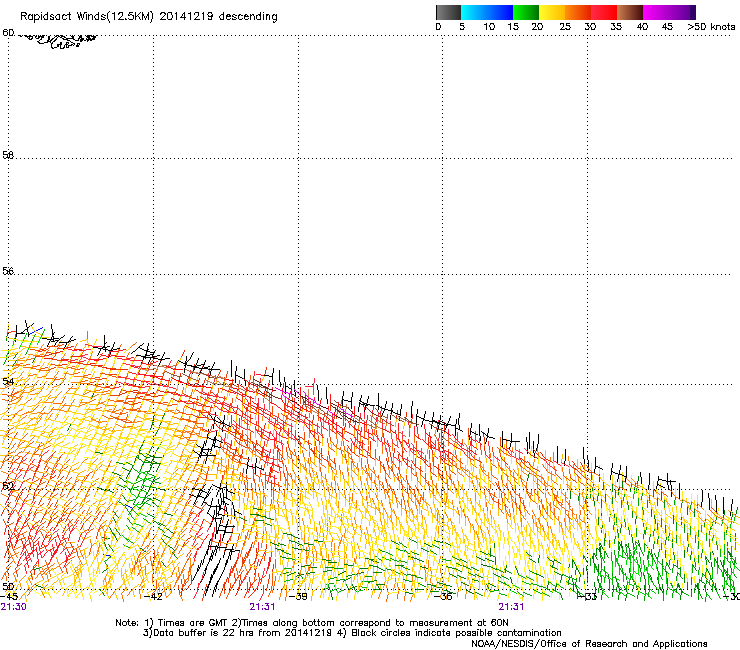Pick the orange 25-30 knots legend color
This screenshot has width=740, height=650.
(578, 12)
